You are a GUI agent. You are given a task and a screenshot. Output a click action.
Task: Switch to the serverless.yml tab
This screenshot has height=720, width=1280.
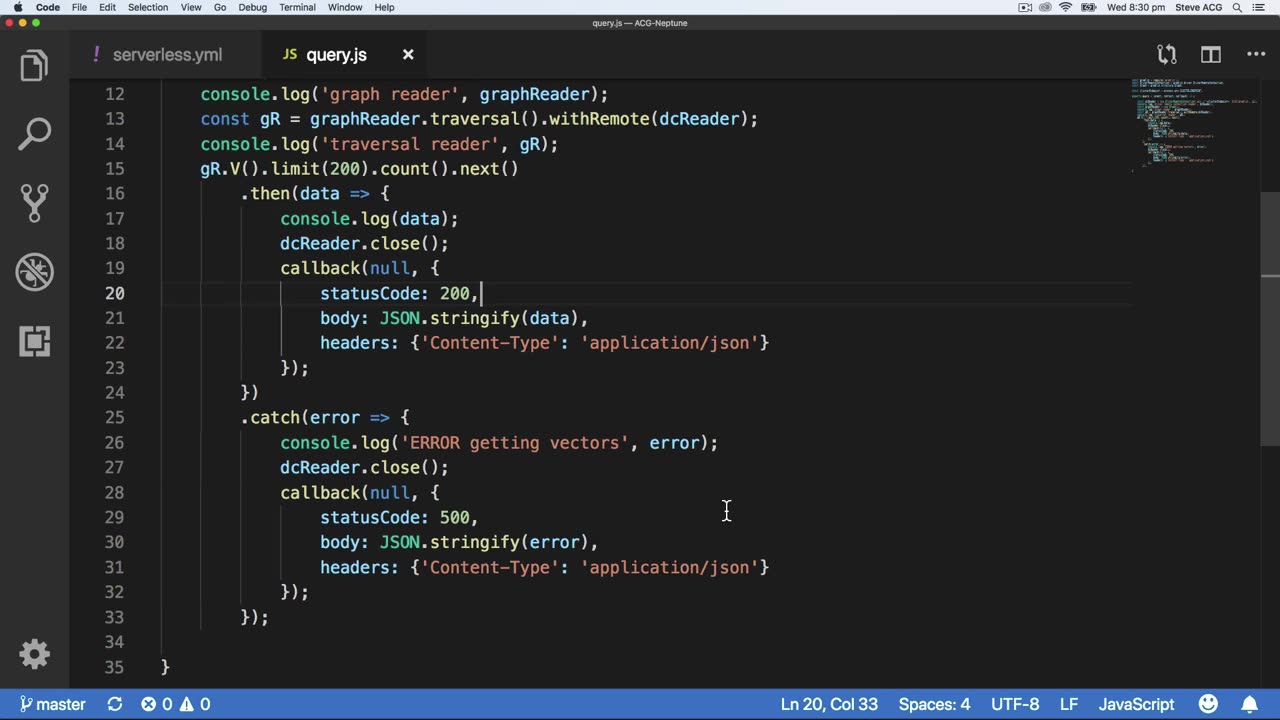(x=166, y=55)
